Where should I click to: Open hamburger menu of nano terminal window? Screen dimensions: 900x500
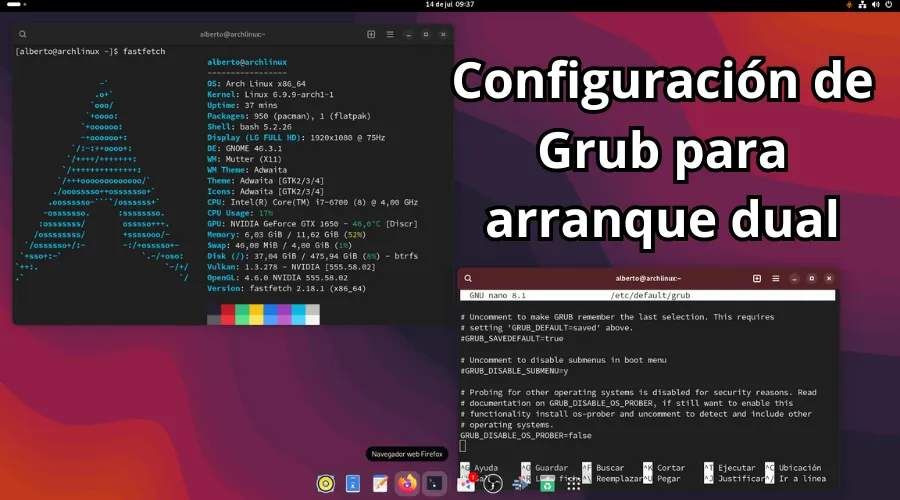(x=775, y=278)
